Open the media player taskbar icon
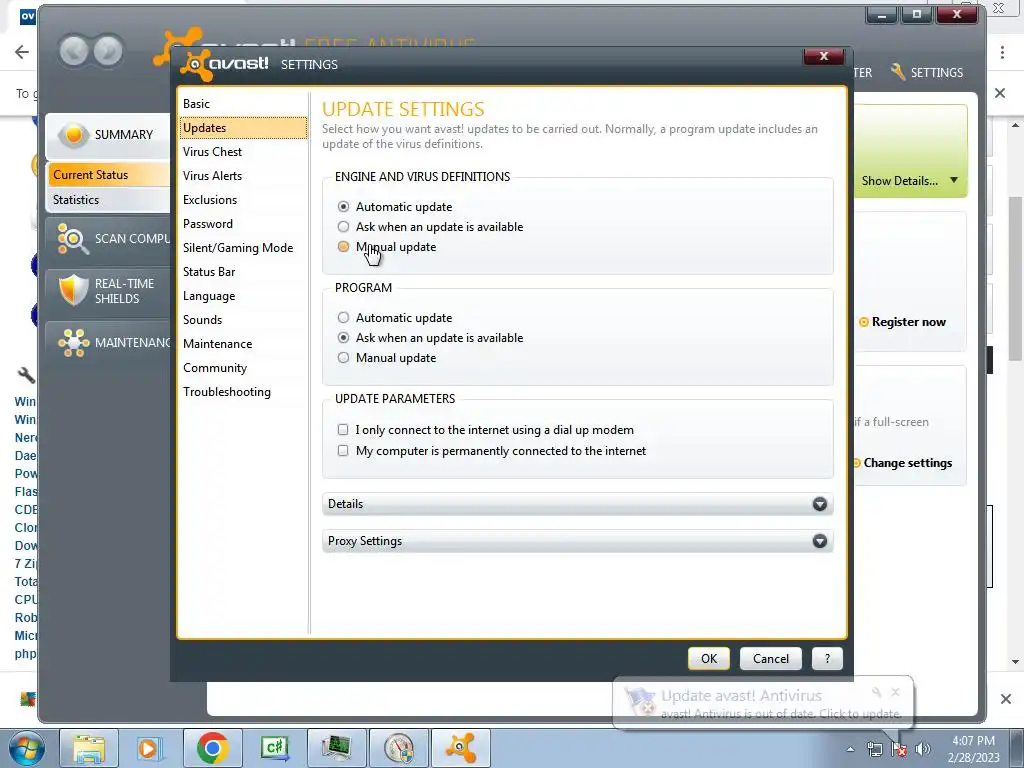The width and height of the screenshot is (1024, 768). click(150, 748)
